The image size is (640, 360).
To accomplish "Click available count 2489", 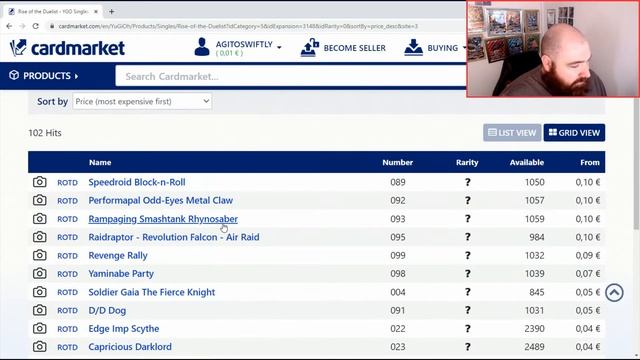I will 534,347.
